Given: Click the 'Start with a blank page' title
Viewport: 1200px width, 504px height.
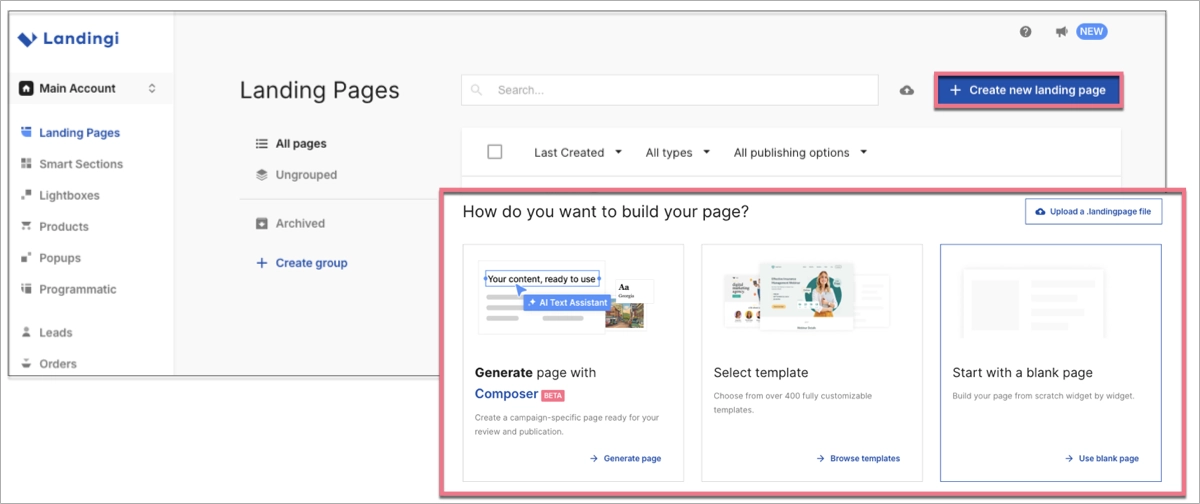Looking at the screenshot, I should (x=1022, y=373).
